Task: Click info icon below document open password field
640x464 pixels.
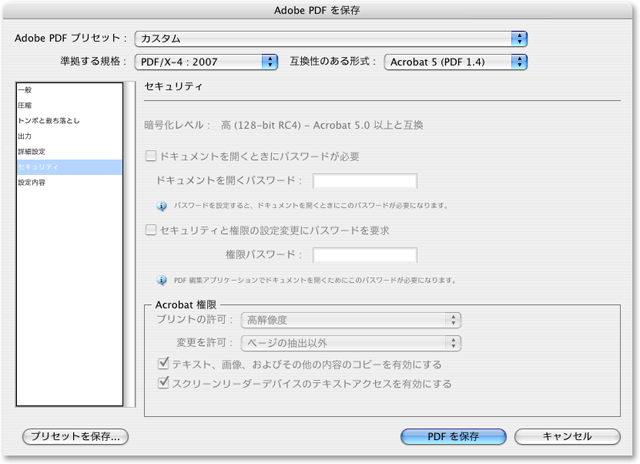Action: coord(162,205)
